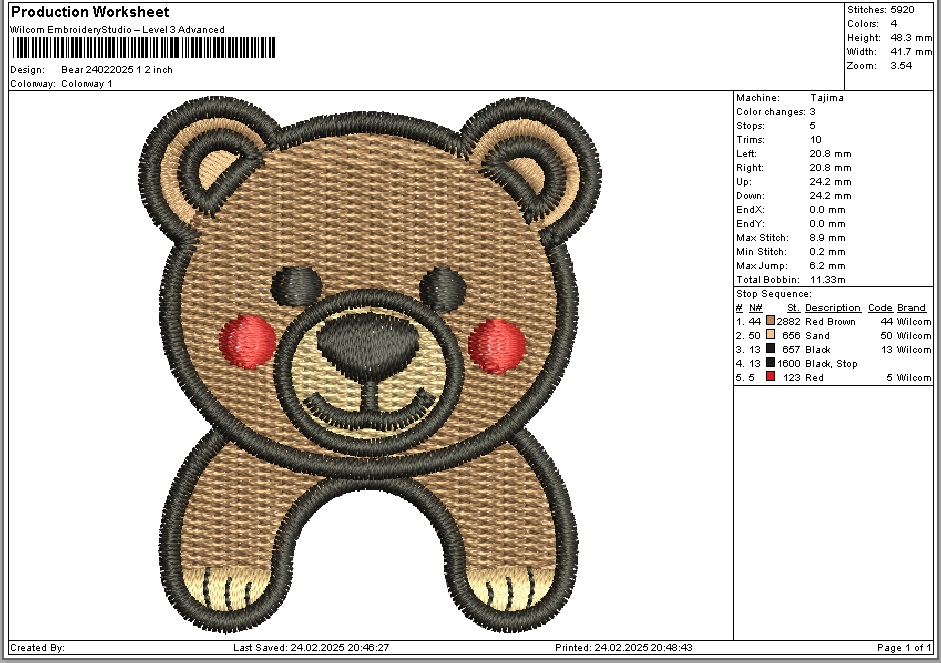The image size is (941, 663).
Task: Click the design name Bear 24022025
Action: (117, 70)
